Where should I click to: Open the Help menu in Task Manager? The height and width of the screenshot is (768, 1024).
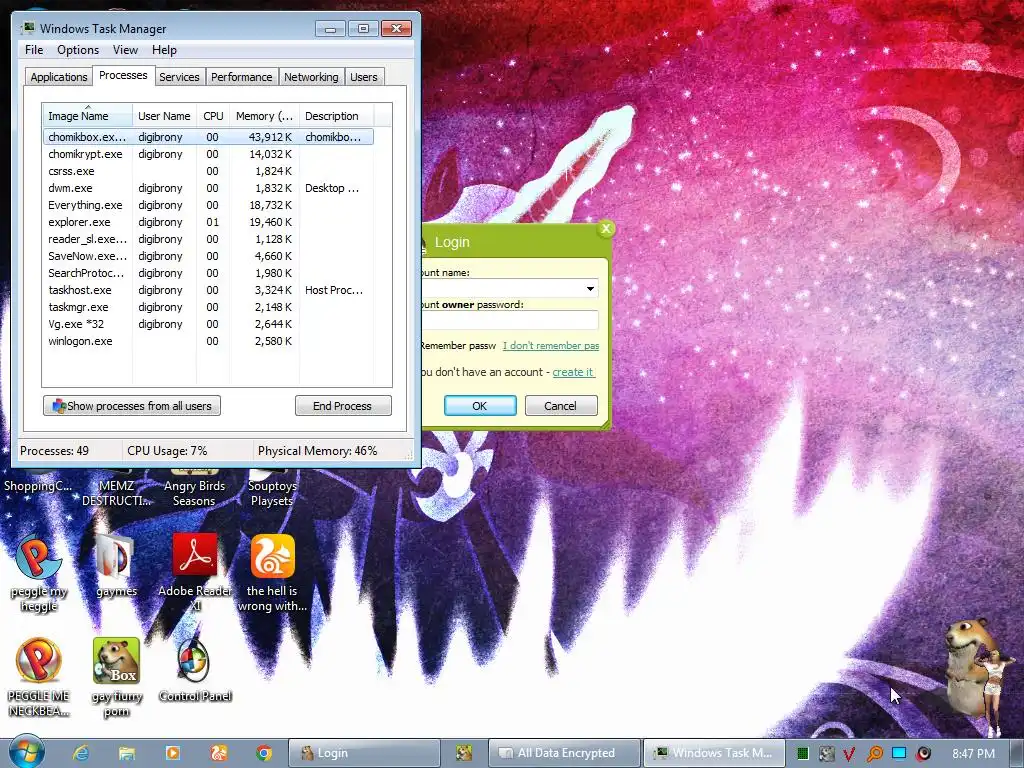pos(164,50)
